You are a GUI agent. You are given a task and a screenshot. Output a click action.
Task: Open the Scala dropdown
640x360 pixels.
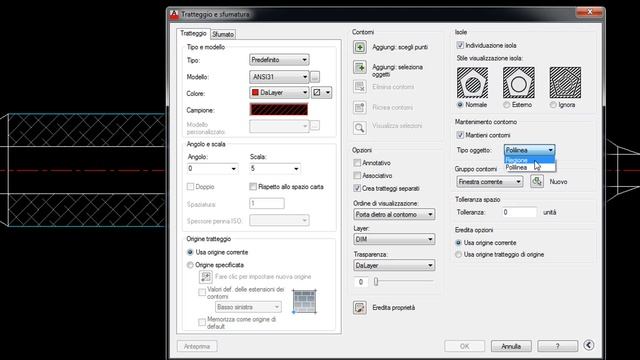tap(275, 169)
